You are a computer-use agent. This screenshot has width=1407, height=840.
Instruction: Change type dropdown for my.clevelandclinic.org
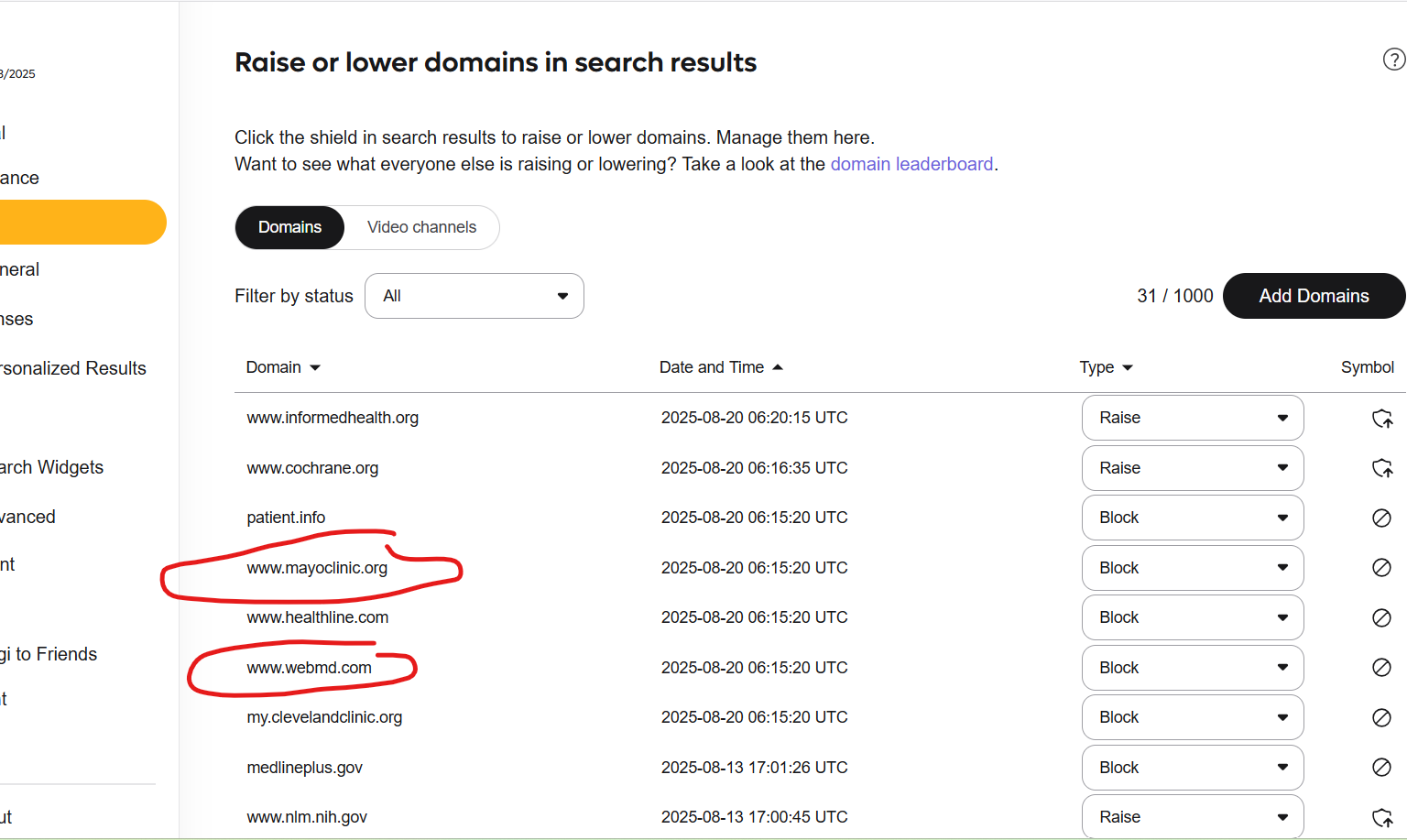tap(1192, 717)
